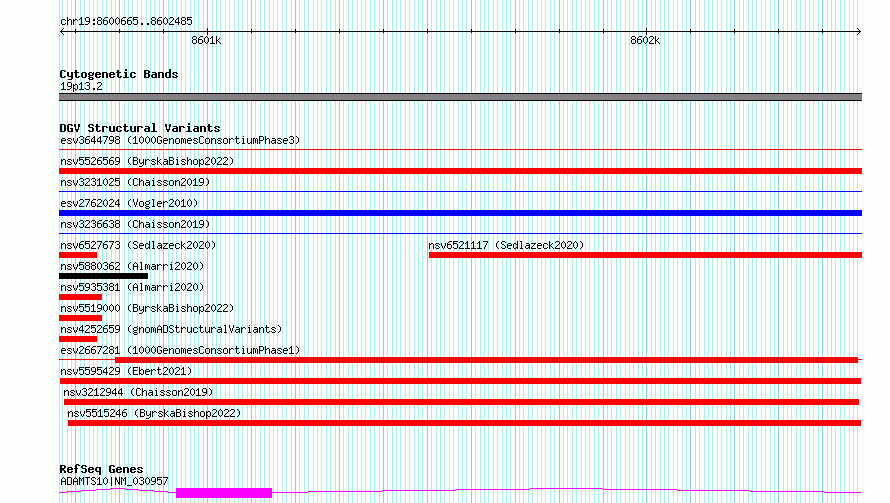Click the red bar under nsv6521117
This screenshot has height=503, width=890.
pos(645,255)
